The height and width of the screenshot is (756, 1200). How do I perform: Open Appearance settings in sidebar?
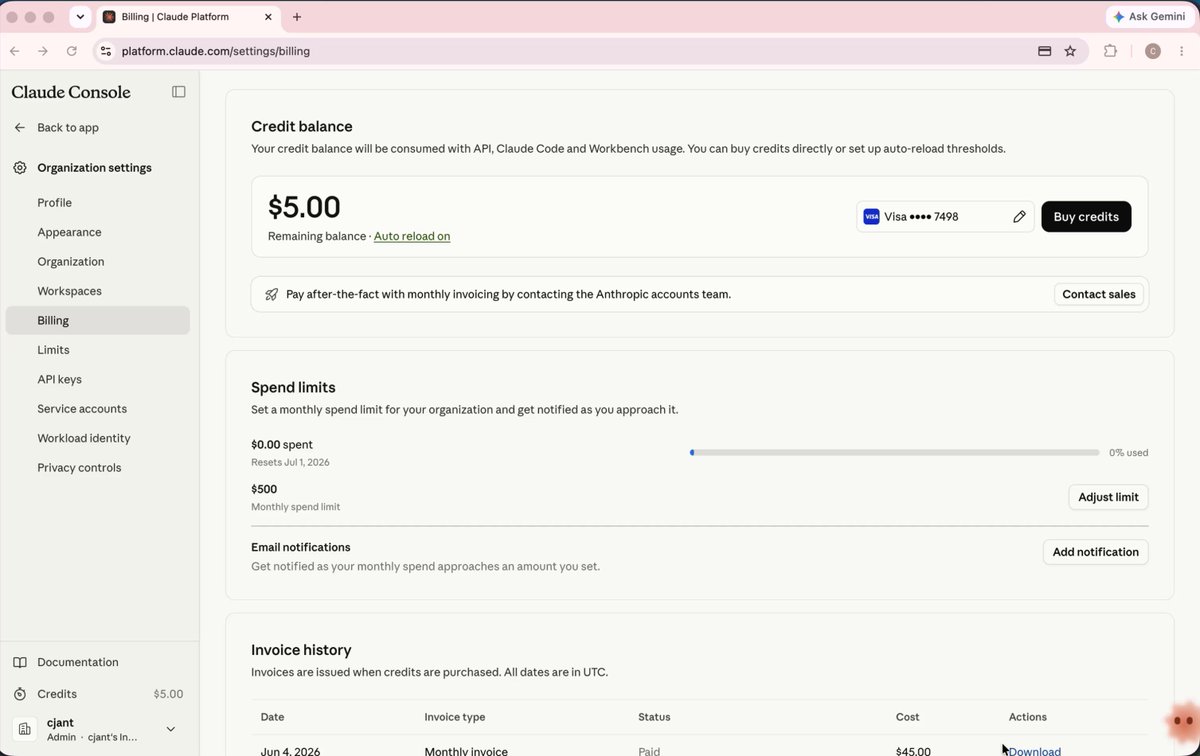coord(97,232)
